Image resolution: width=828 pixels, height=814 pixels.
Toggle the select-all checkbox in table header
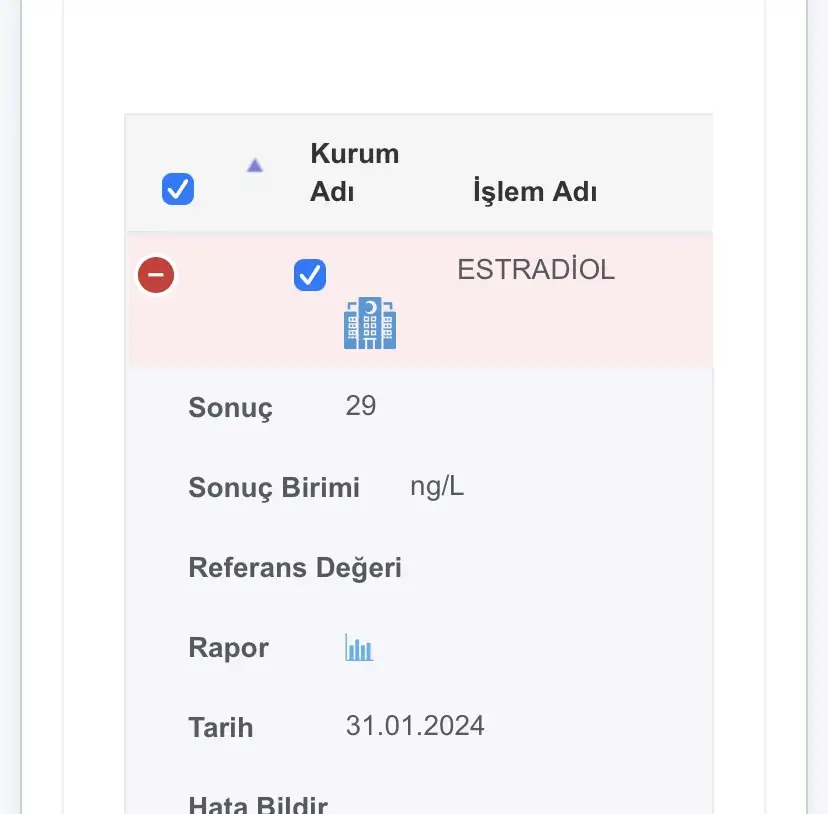[x=178, y=189]
